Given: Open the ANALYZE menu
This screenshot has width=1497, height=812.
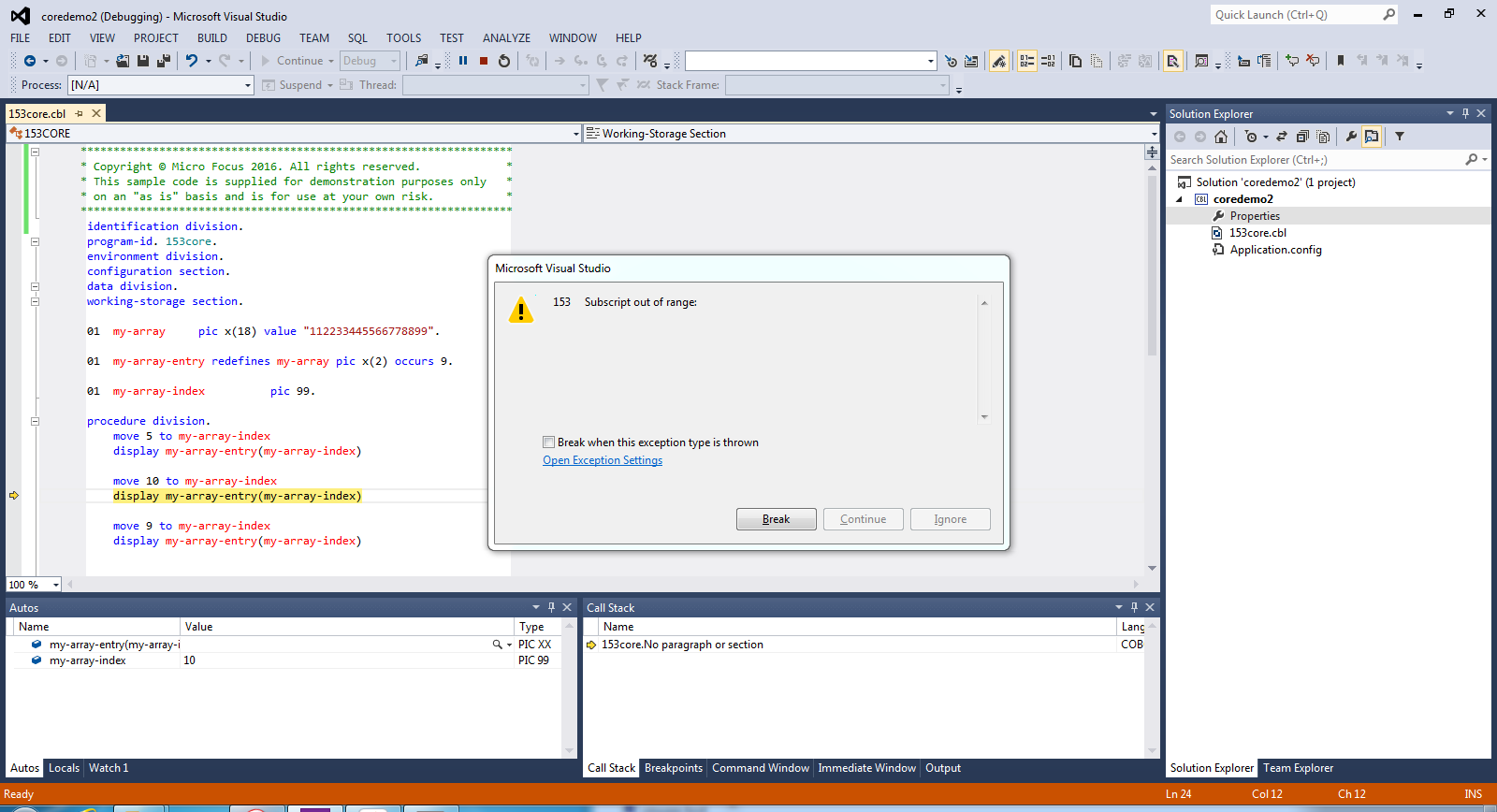Looking at the screenshot, I should click(506, 38).
